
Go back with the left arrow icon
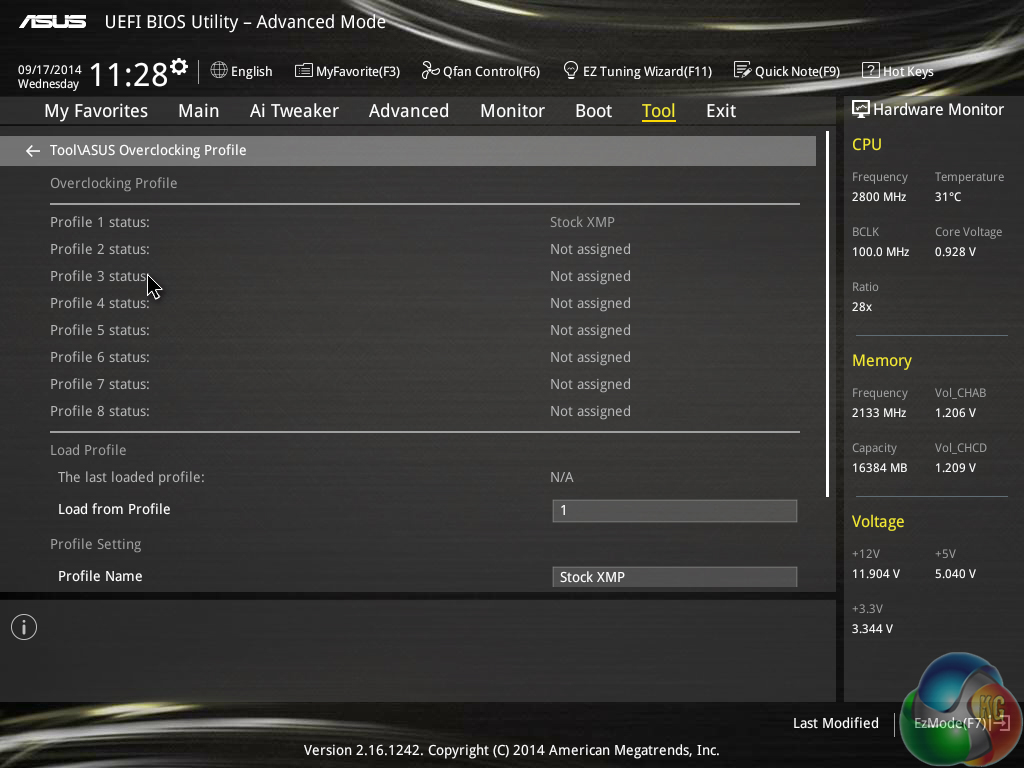coord(33,151)
